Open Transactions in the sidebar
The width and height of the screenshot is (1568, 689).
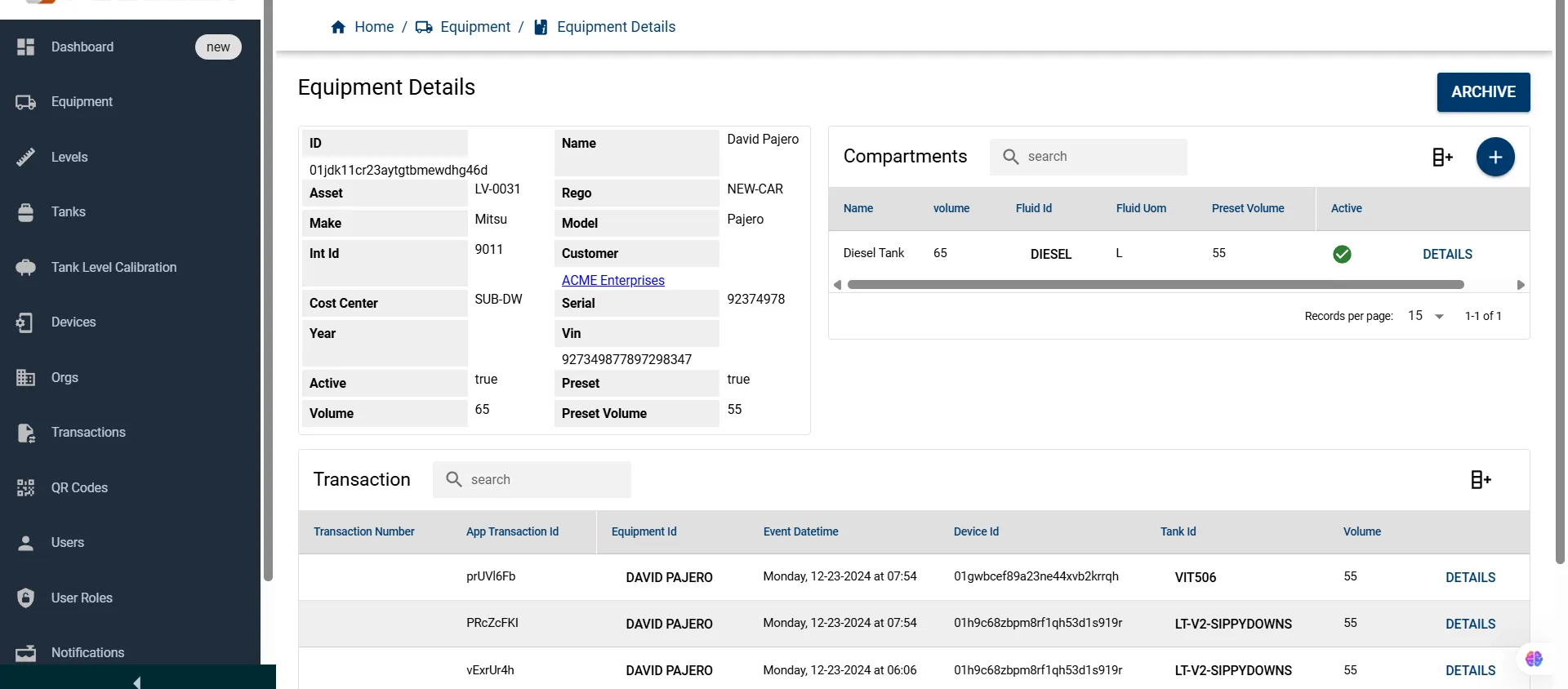[x=88, y=433]
